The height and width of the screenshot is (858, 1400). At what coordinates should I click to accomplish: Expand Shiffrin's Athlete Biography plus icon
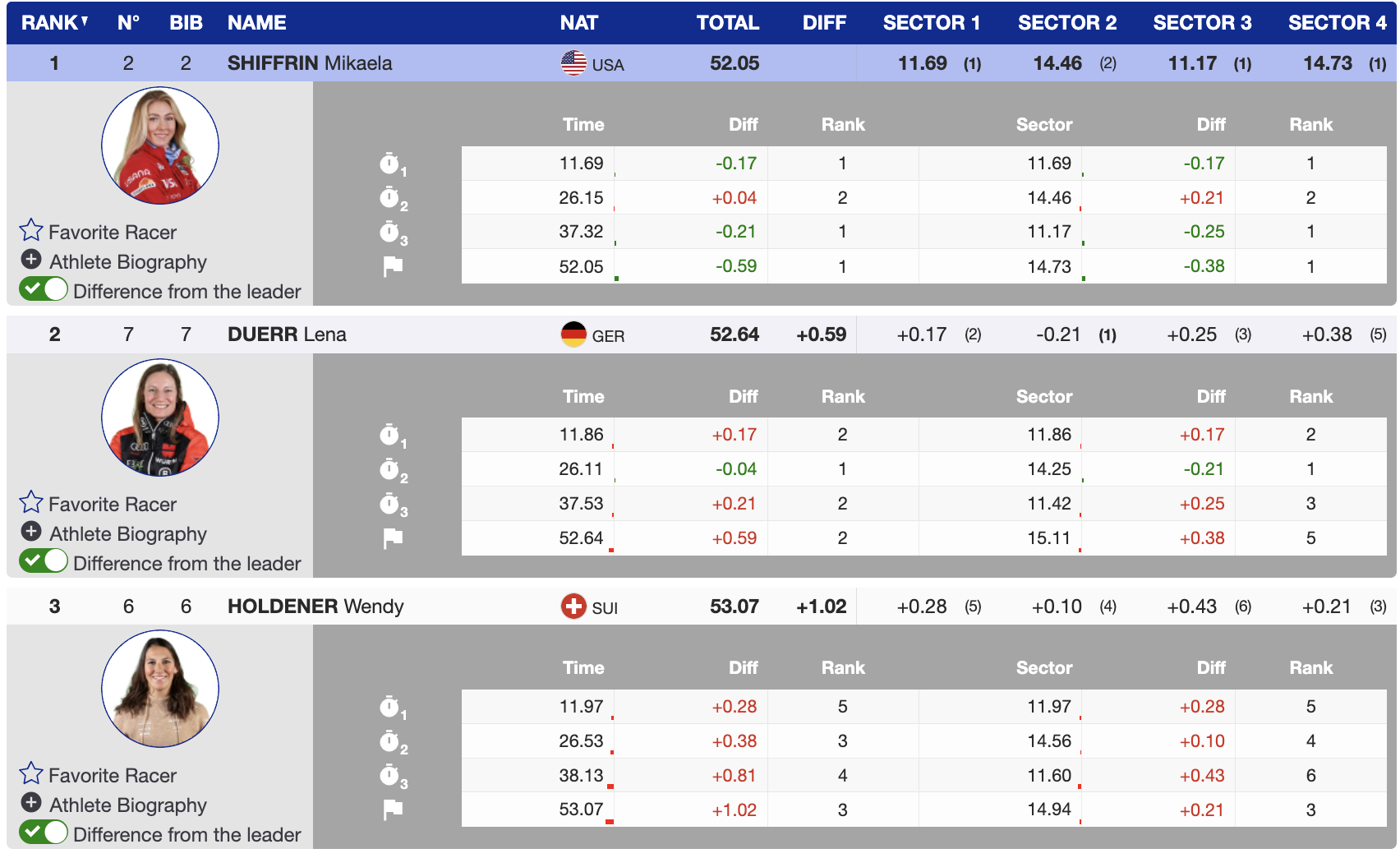click(x=31, y=260)
